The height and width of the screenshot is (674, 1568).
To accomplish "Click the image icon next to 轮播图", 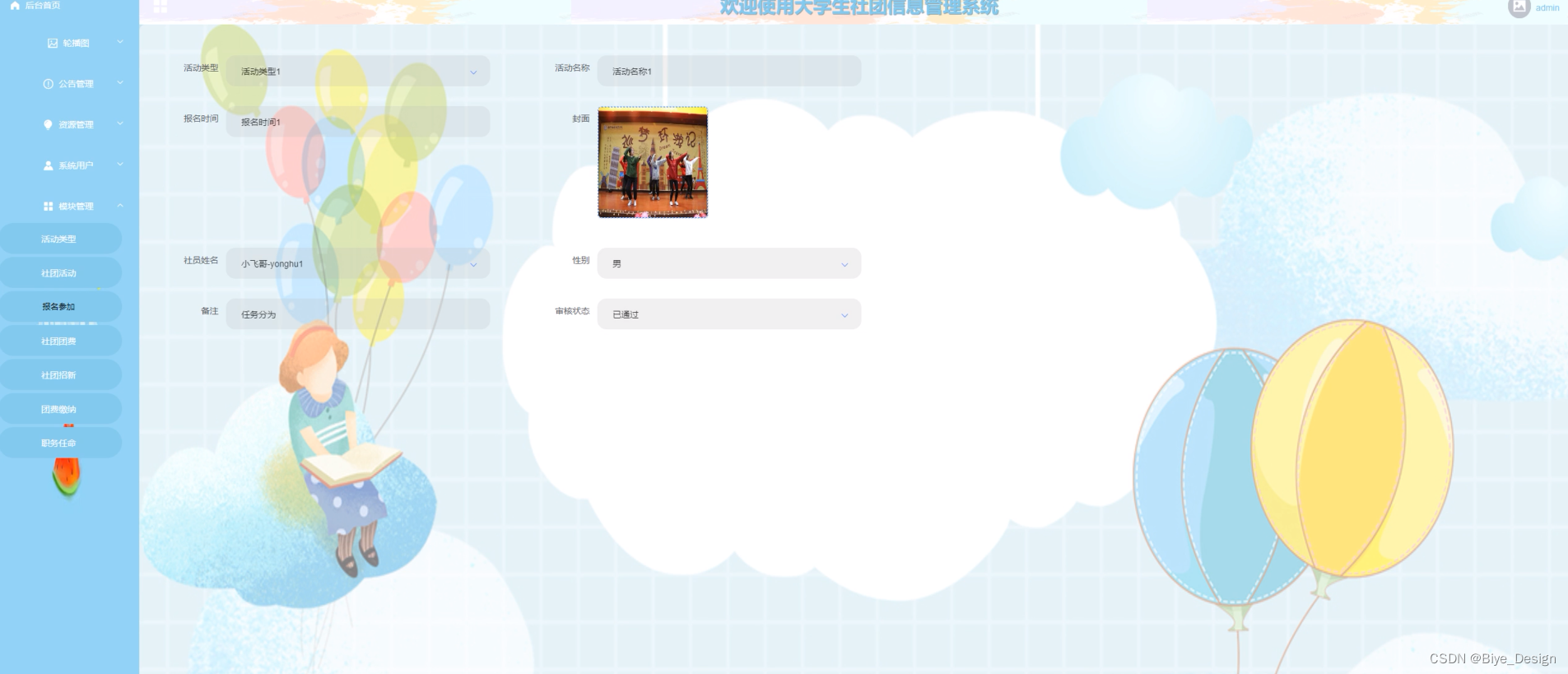I will point(53,43).
